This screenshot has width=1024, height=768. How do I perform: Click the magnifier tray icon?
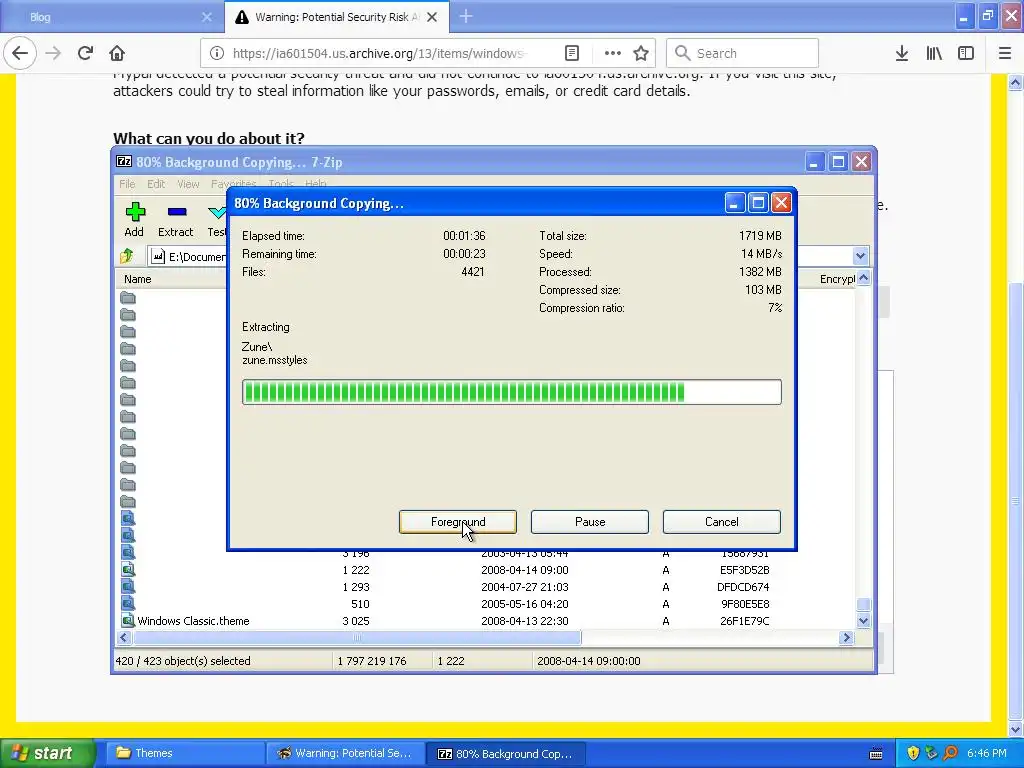pos(951,753)
